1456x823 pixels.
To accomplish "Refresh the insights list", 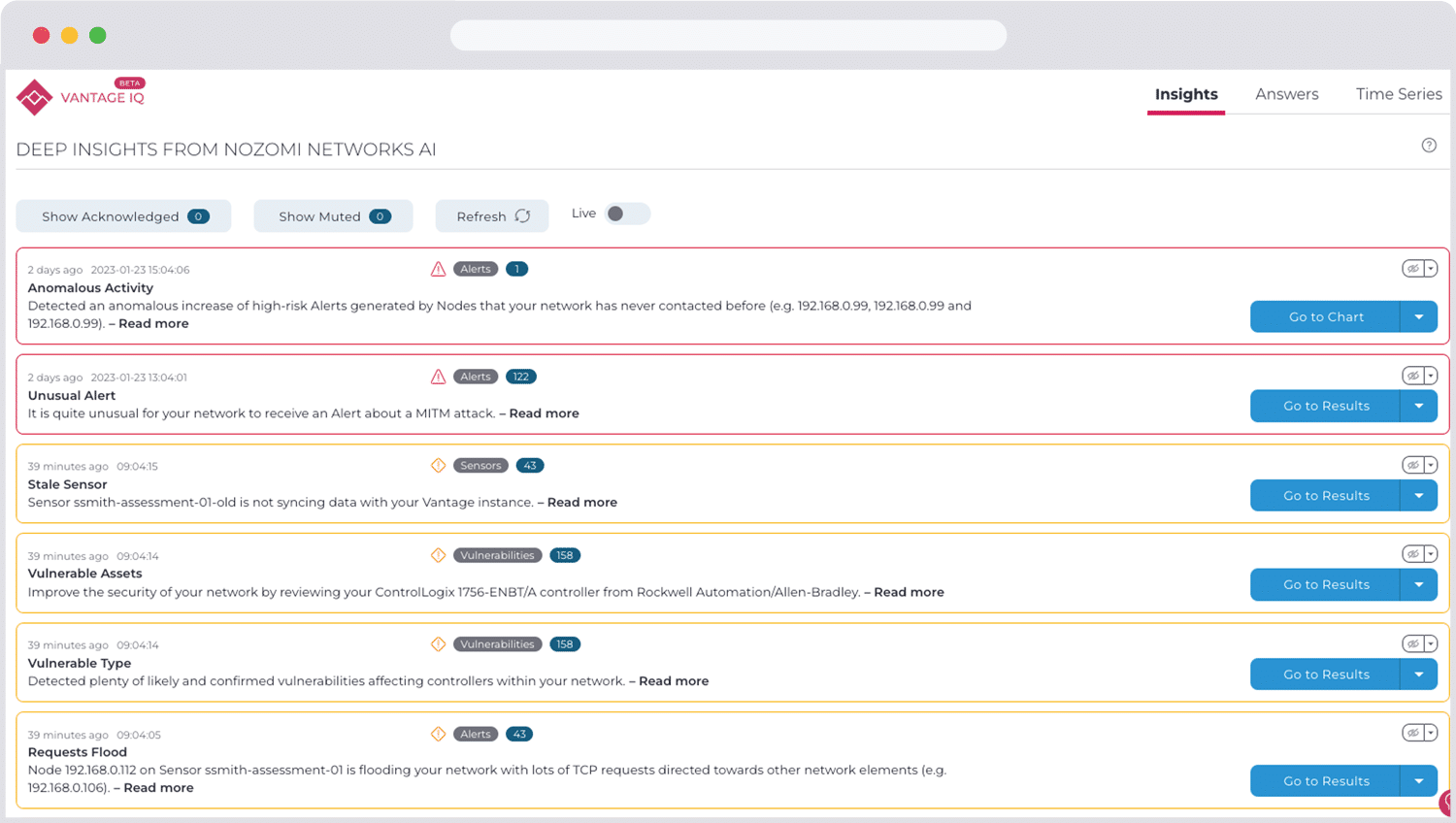I will click(x=491, y=215).
